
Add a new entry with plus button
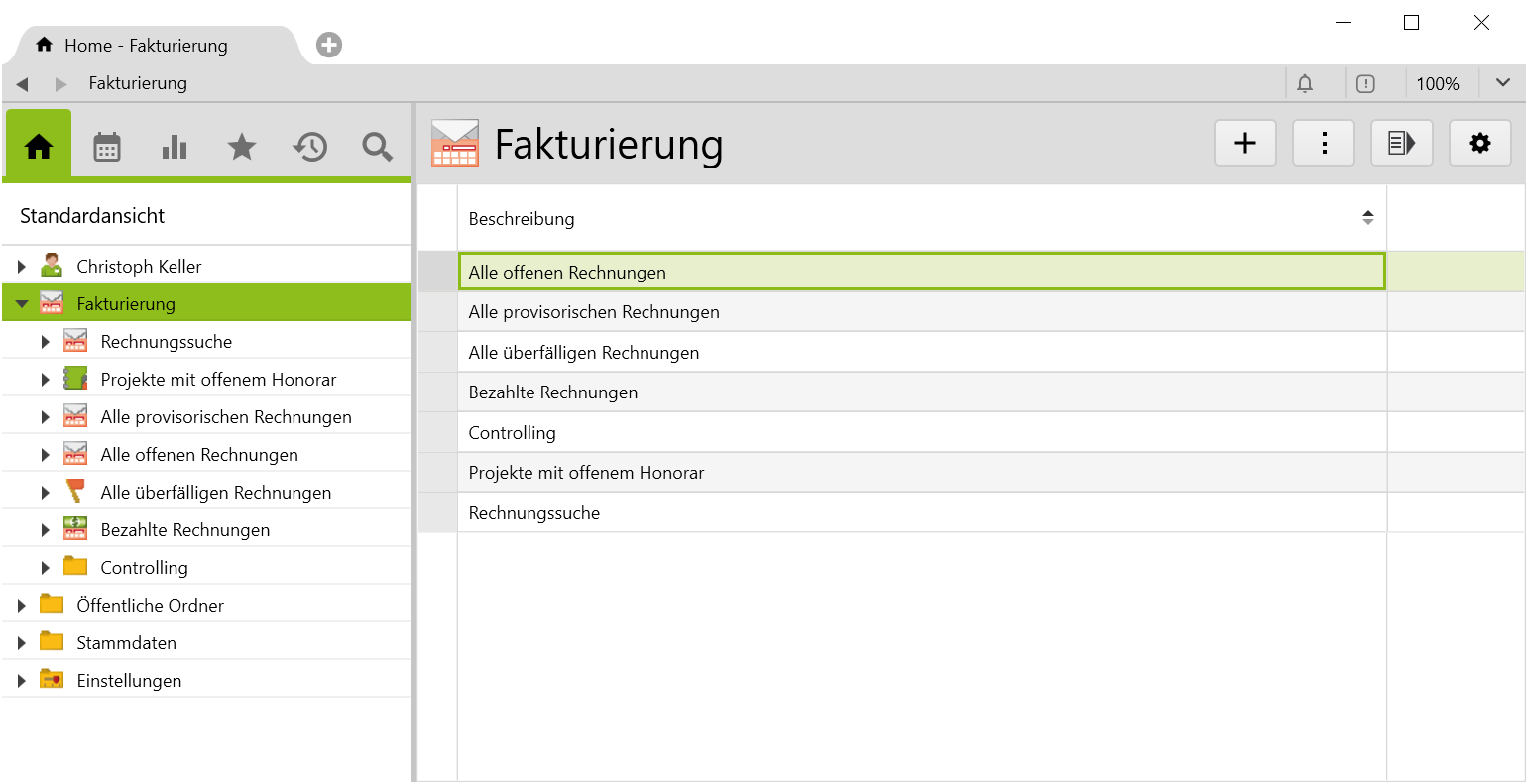1244,144
